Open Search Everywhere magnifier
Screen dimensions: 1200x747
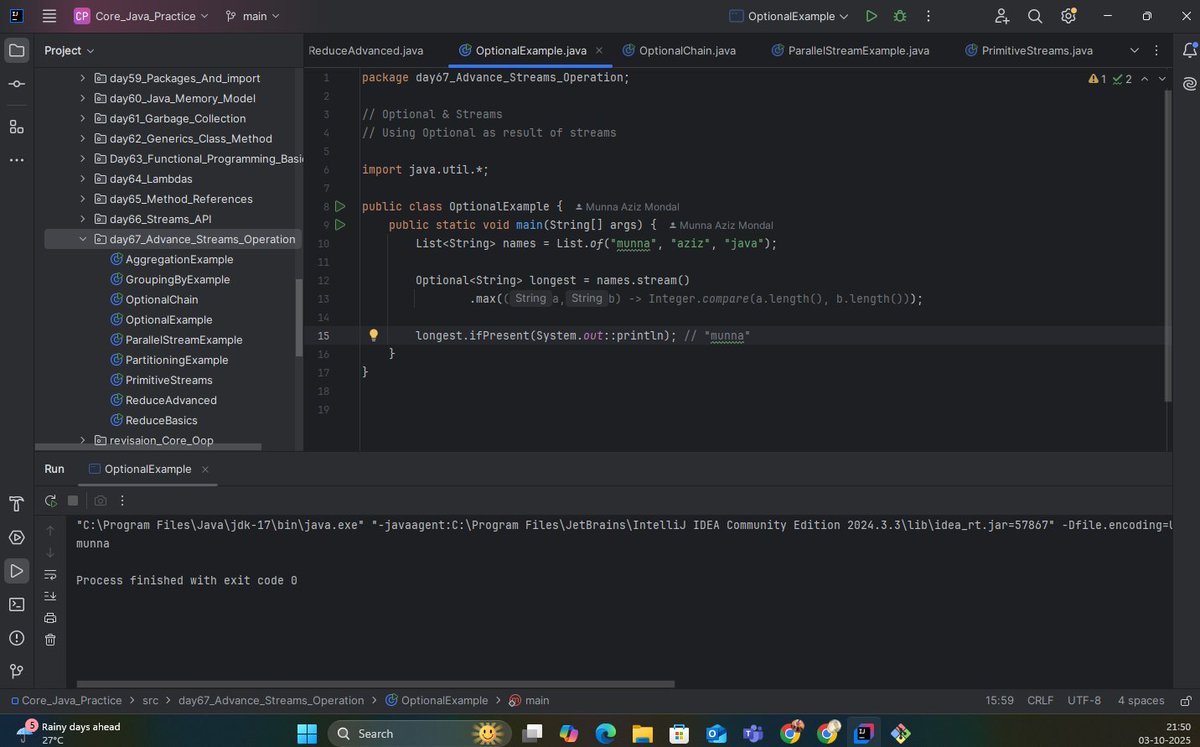(x=1035, y=16)
